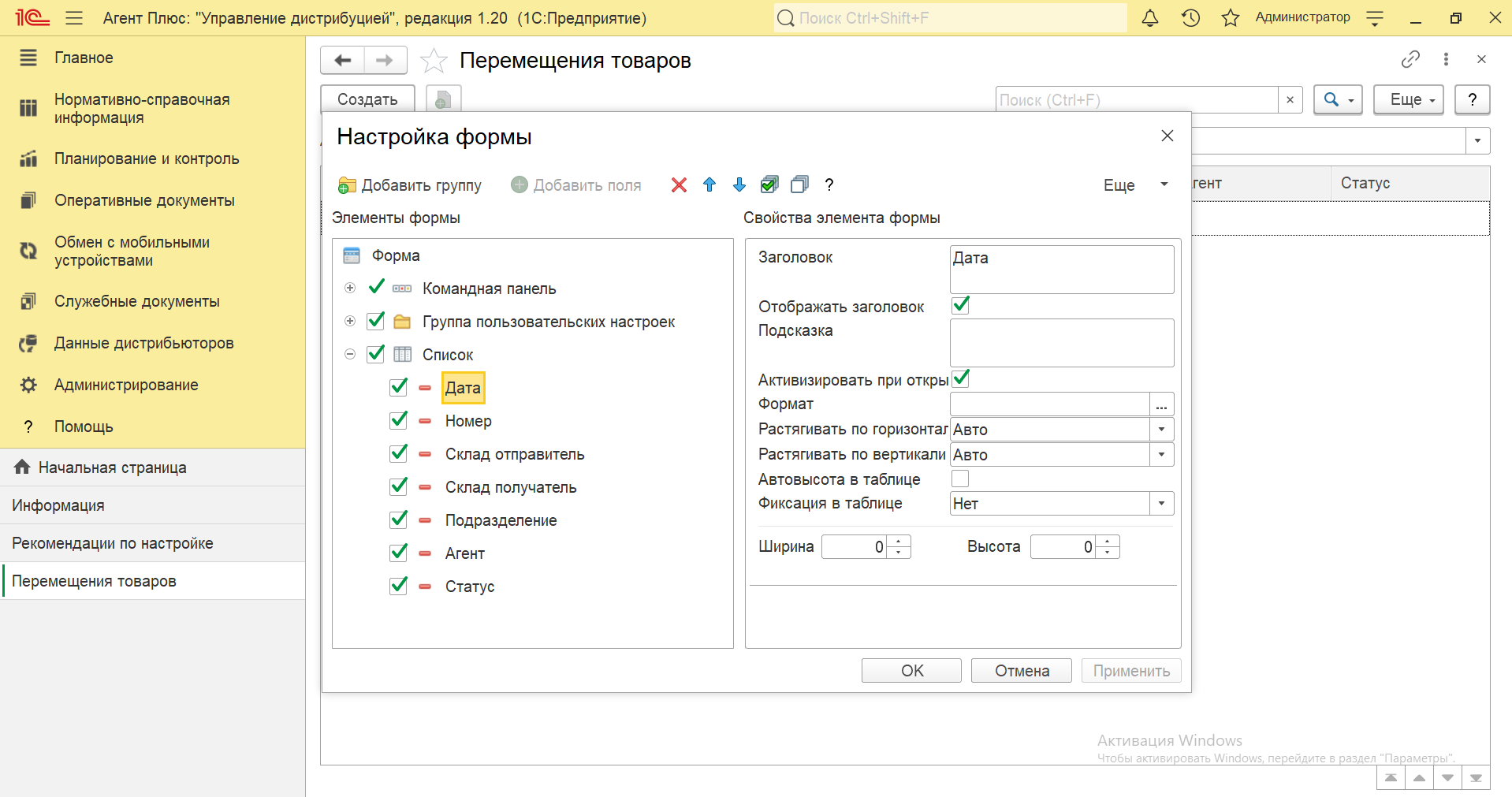Image resolution: width=1512 pixels, height=797 pixels.
Task: Open the notifications bell icon
Action: pos(1150,18)
